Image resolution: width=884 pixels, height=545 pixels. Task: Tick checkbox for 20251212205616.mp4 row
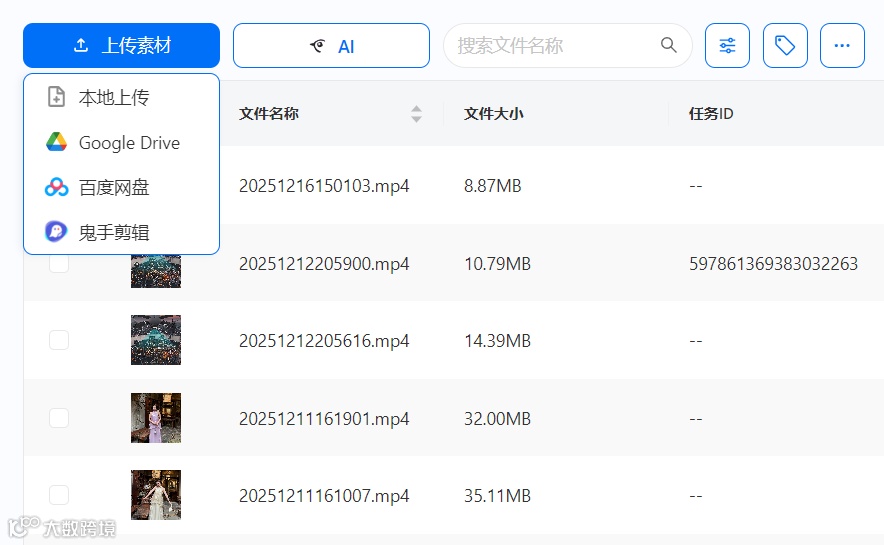click(59, 340)
